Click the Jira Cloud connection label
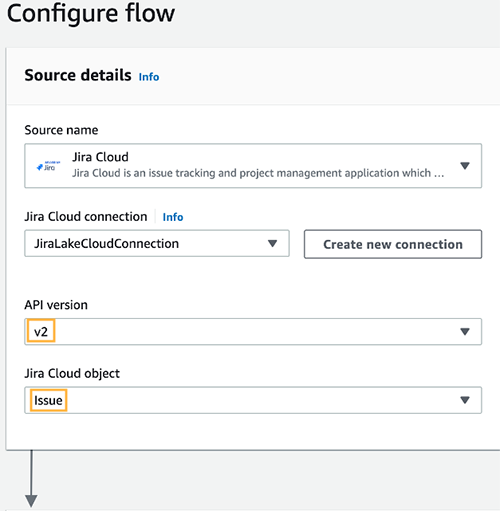The height and width of the screenshot is (511, 500). click(x=86, y=217)
